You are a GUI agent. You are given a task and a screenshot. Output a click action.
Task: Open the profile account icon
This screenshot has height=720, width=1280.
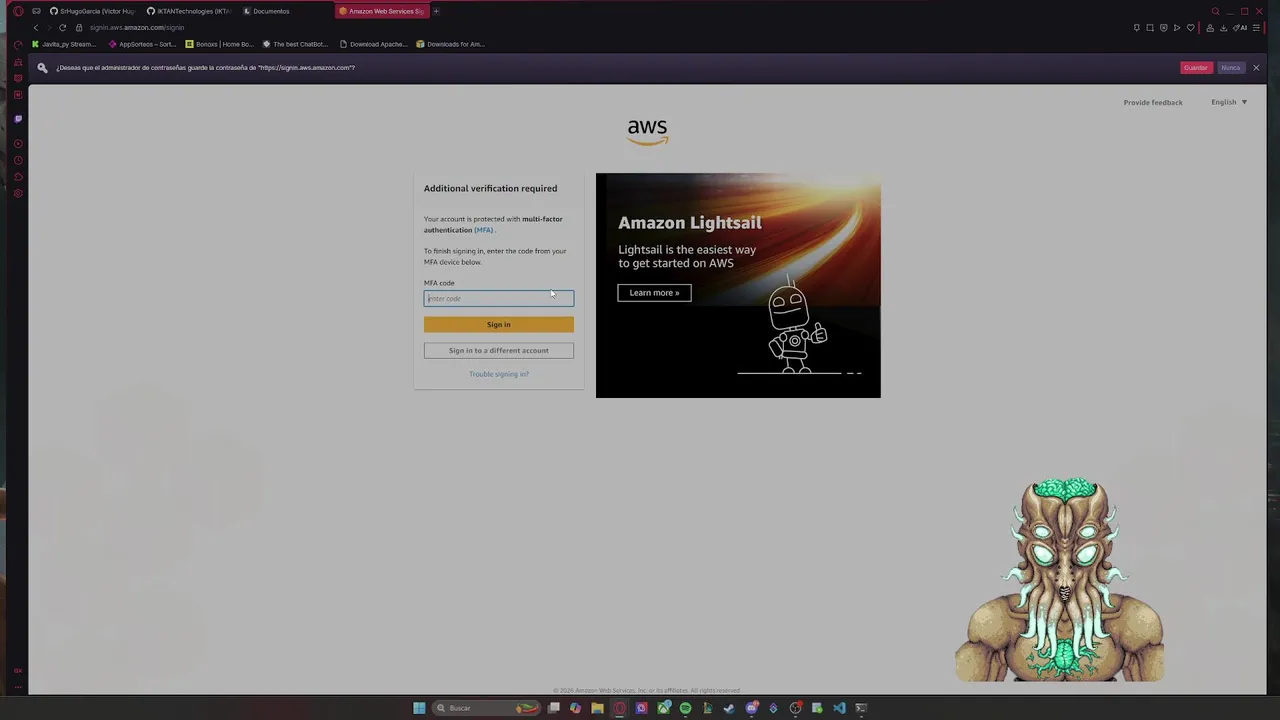tap(1210, 27)
